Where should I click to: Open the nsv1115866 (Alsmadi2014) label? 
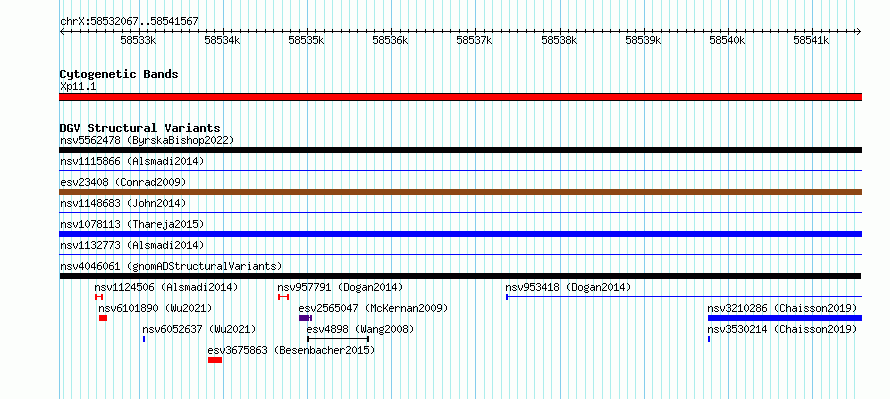click(x=132, y=161)
